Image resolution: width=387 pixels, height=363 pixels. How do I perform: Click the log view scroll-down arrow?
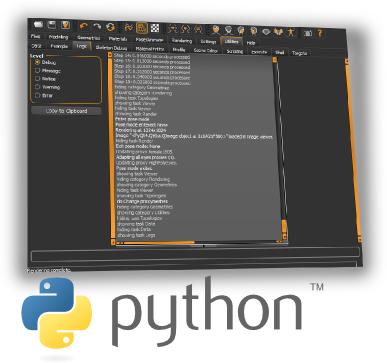(284, 236)
